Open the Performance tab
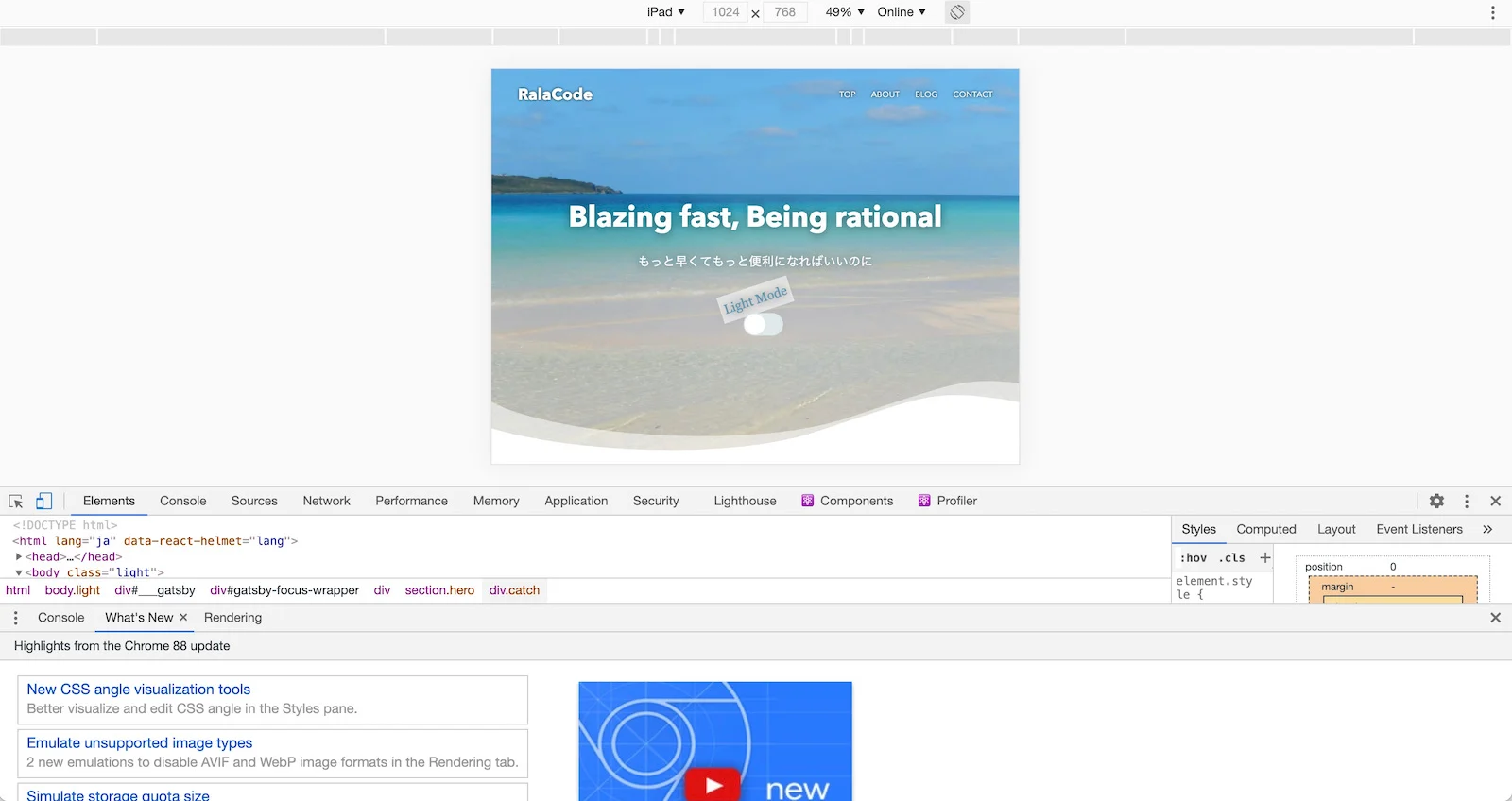Image resolution: width=1512 pixels, height=801 pixels. click(411, 502)
